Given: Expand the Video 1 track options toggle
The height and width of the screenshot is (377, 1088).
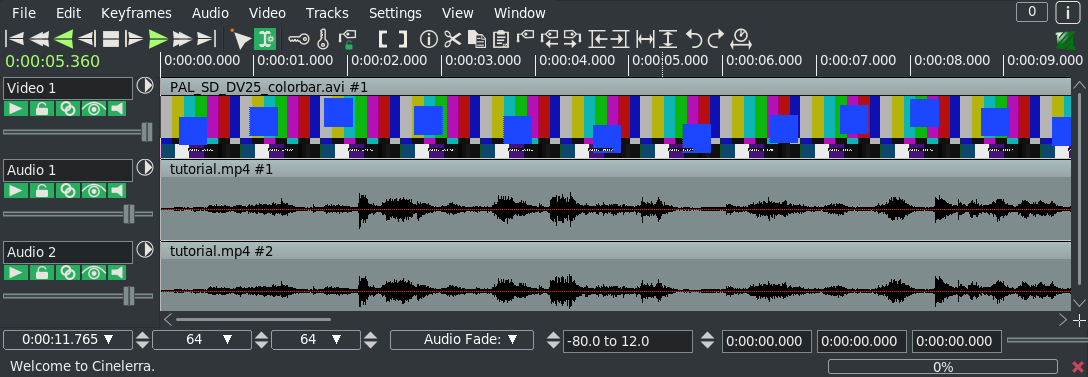Looking at the screenshot, I should click(x=145, y=86).
